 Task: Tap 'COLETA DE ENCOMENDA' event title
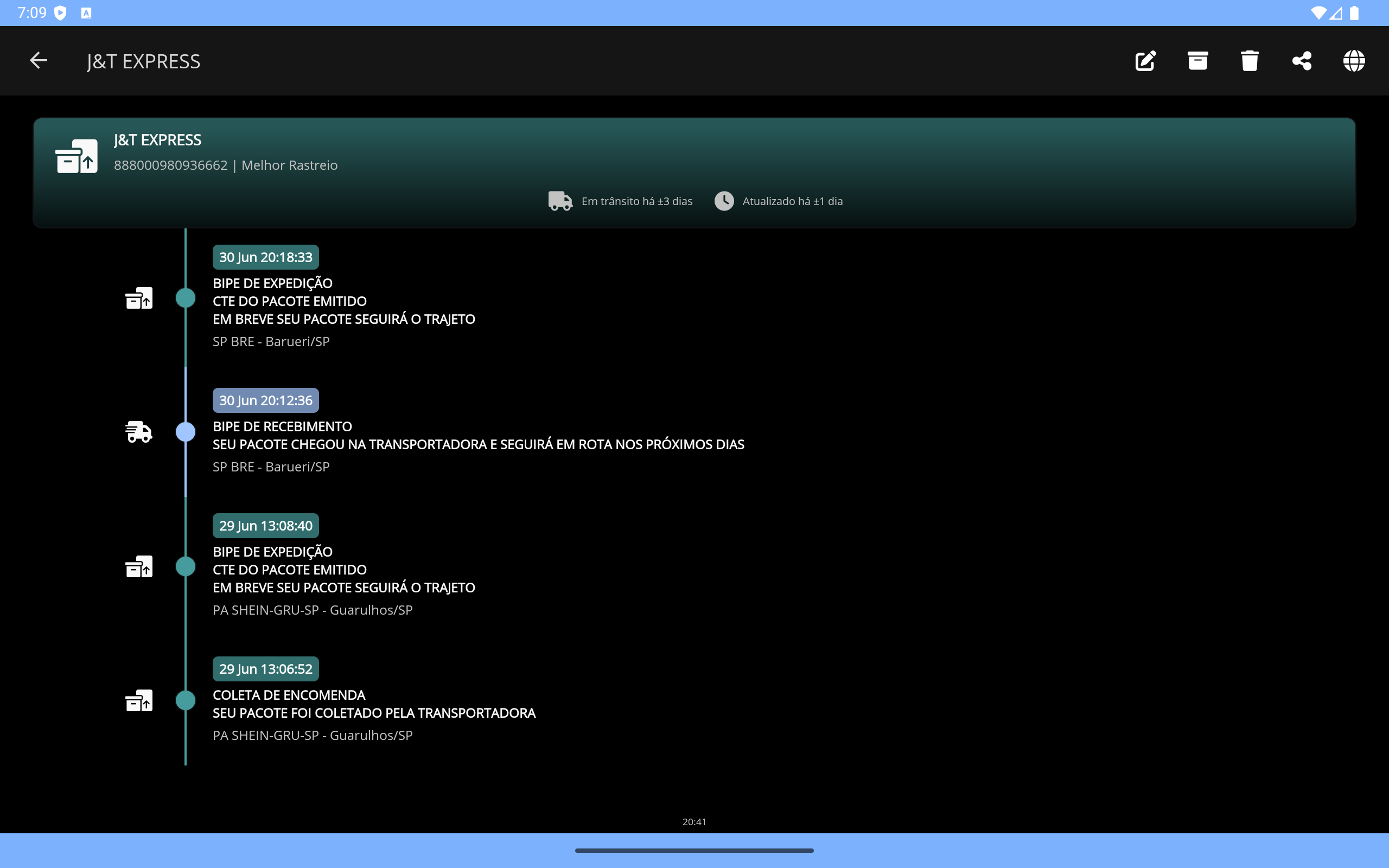(x=289, y=695)
